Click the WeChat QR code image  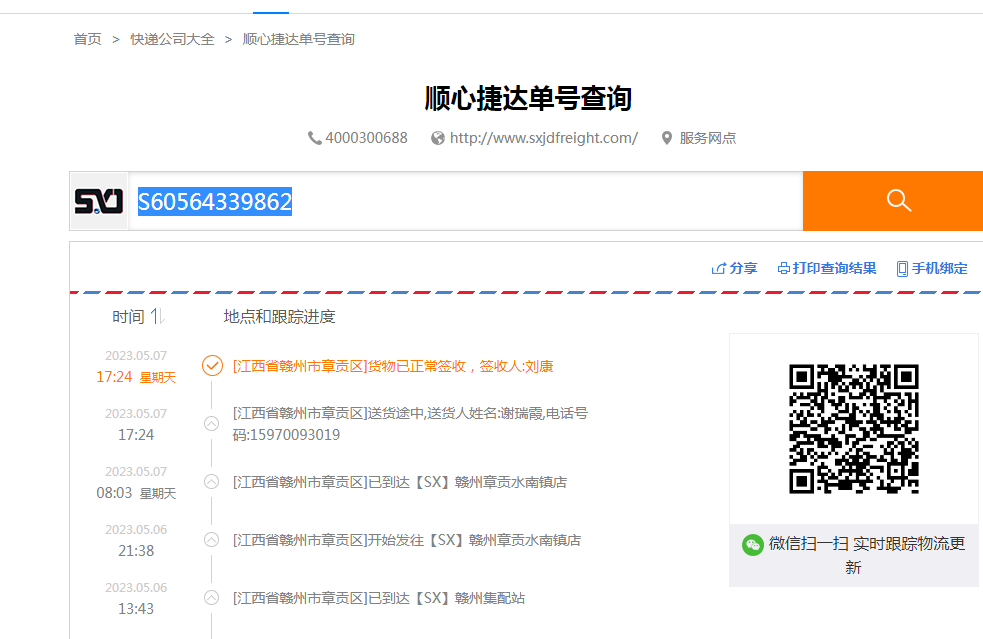point(854,429)
